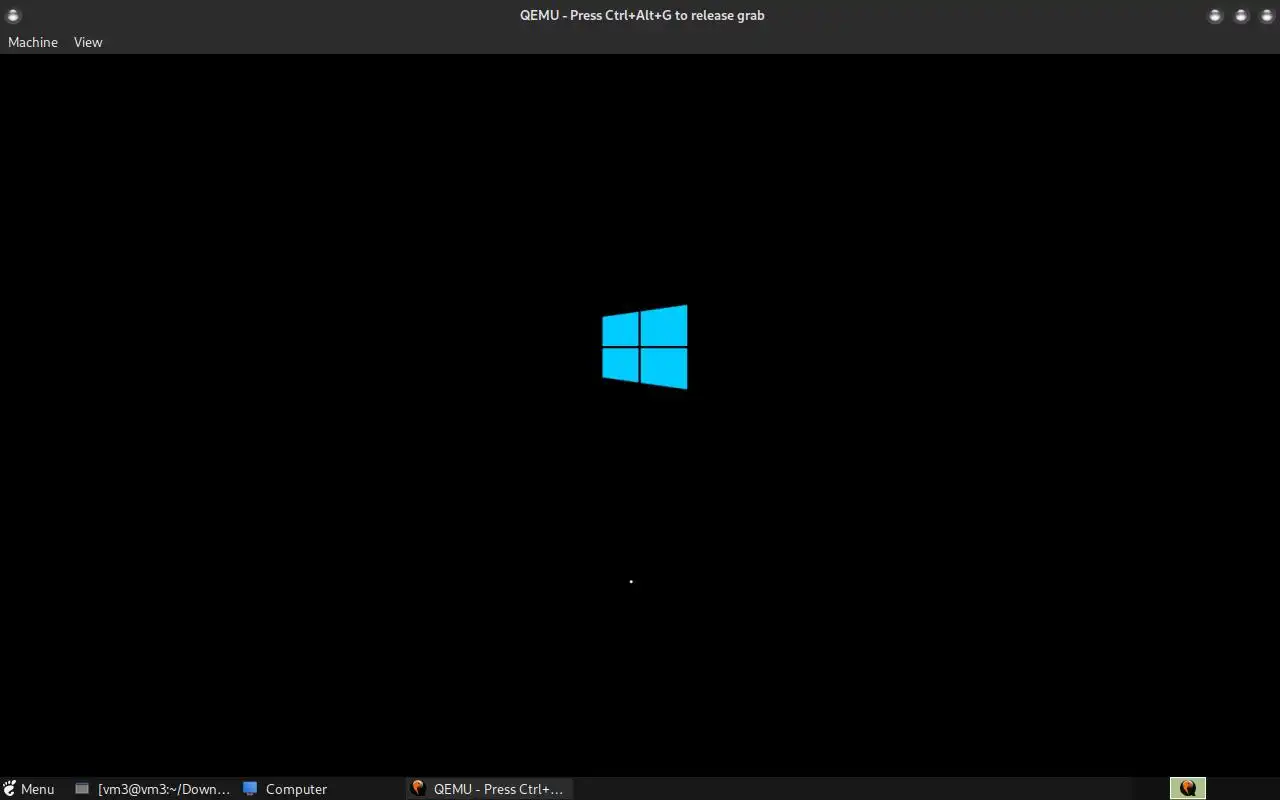
Task: Click the Computer monitor icon in taskbar
Action: point(250,789)
